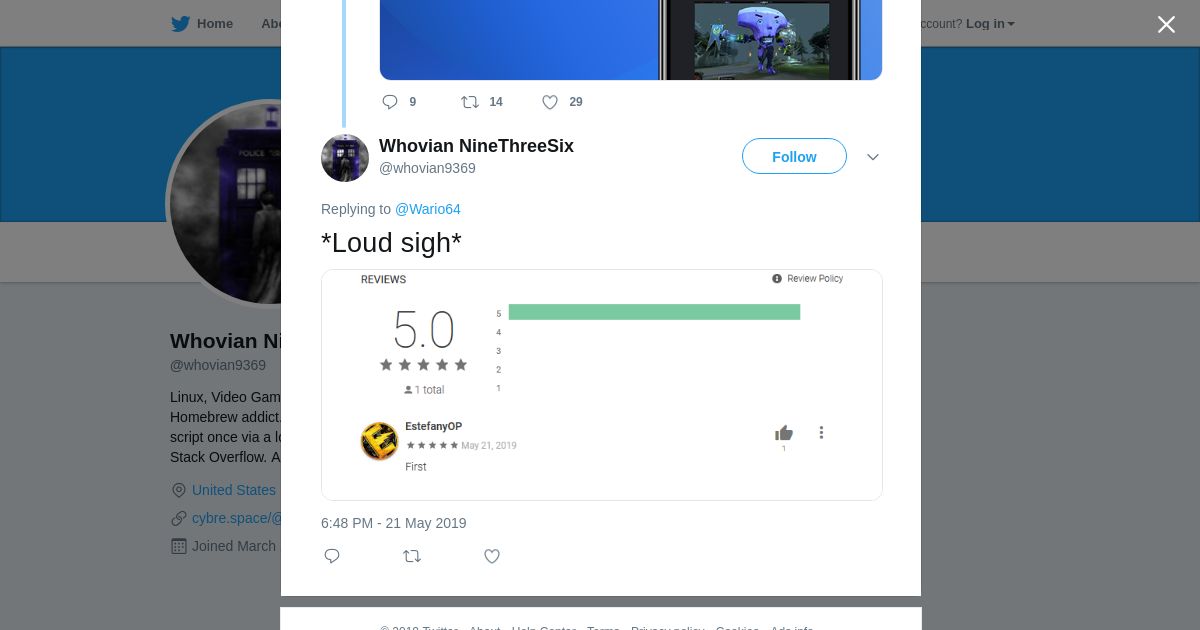Expand the Log in dropdown caret
The width and height of the screenshot is (1200, 630).
tap(1011, 24)
